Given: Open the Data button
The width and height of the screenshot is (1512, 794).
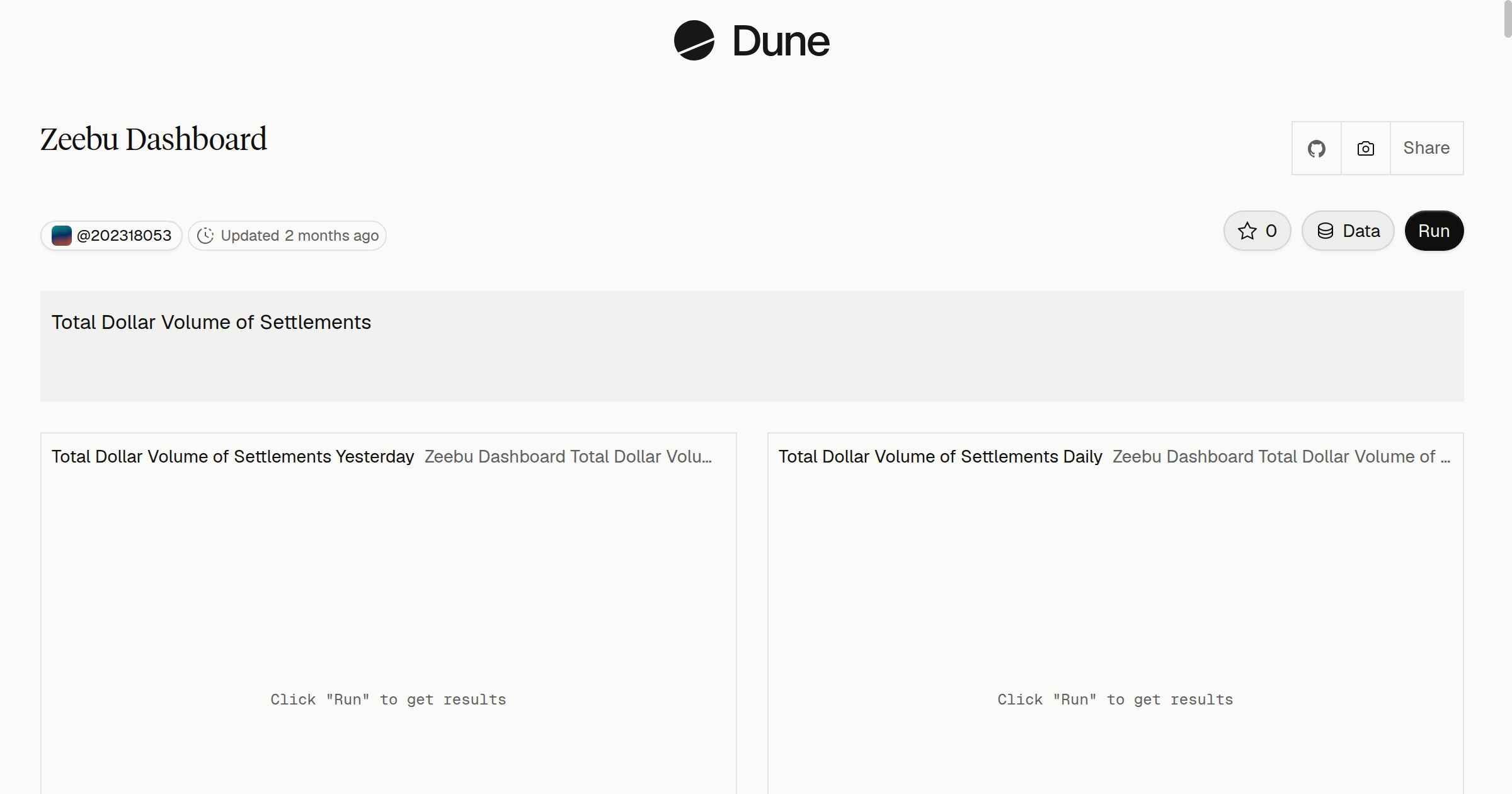Looking at the screenshot, I should [x=1348, y=231].
